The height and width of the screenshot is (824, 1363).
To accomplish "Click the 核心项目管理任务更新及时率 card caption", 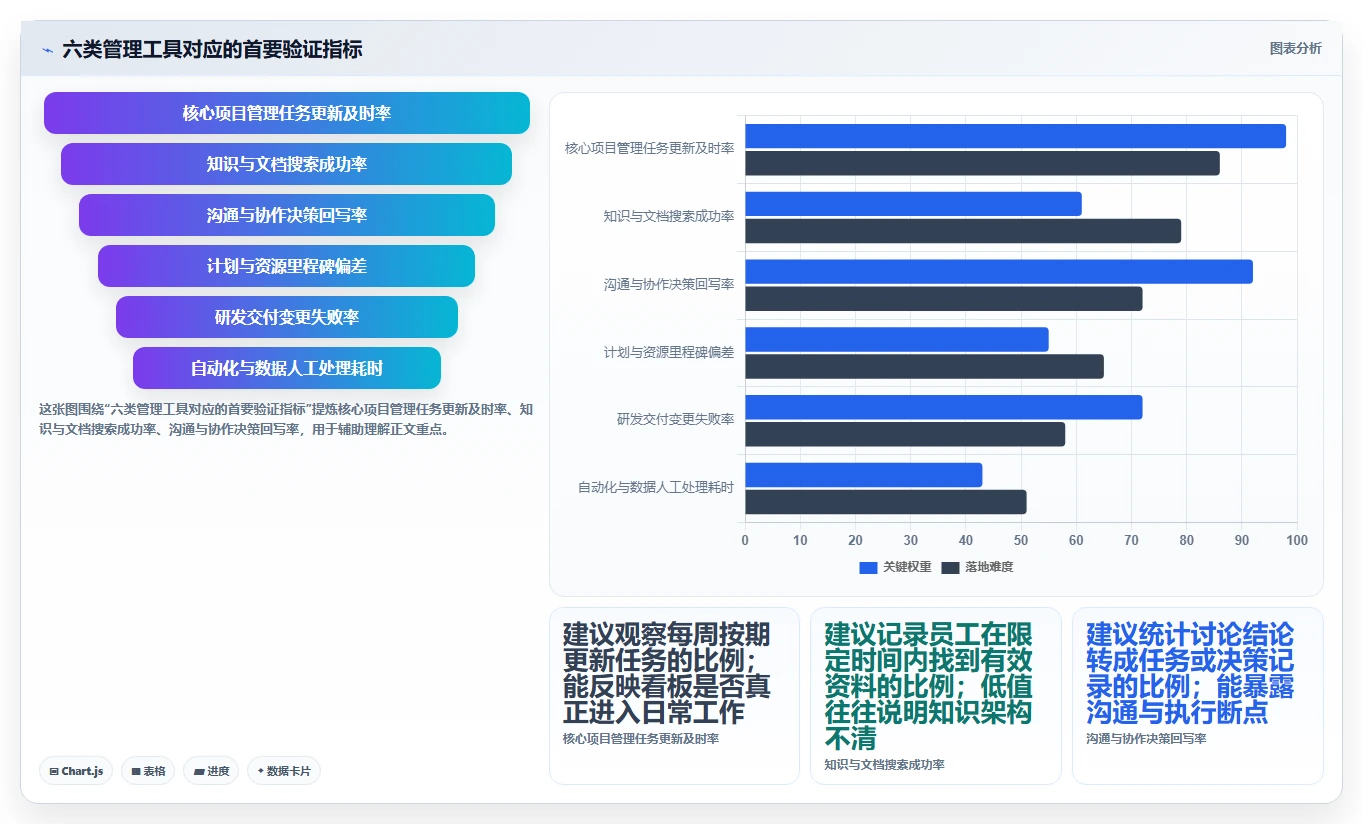I will click(x=641, y=739).
